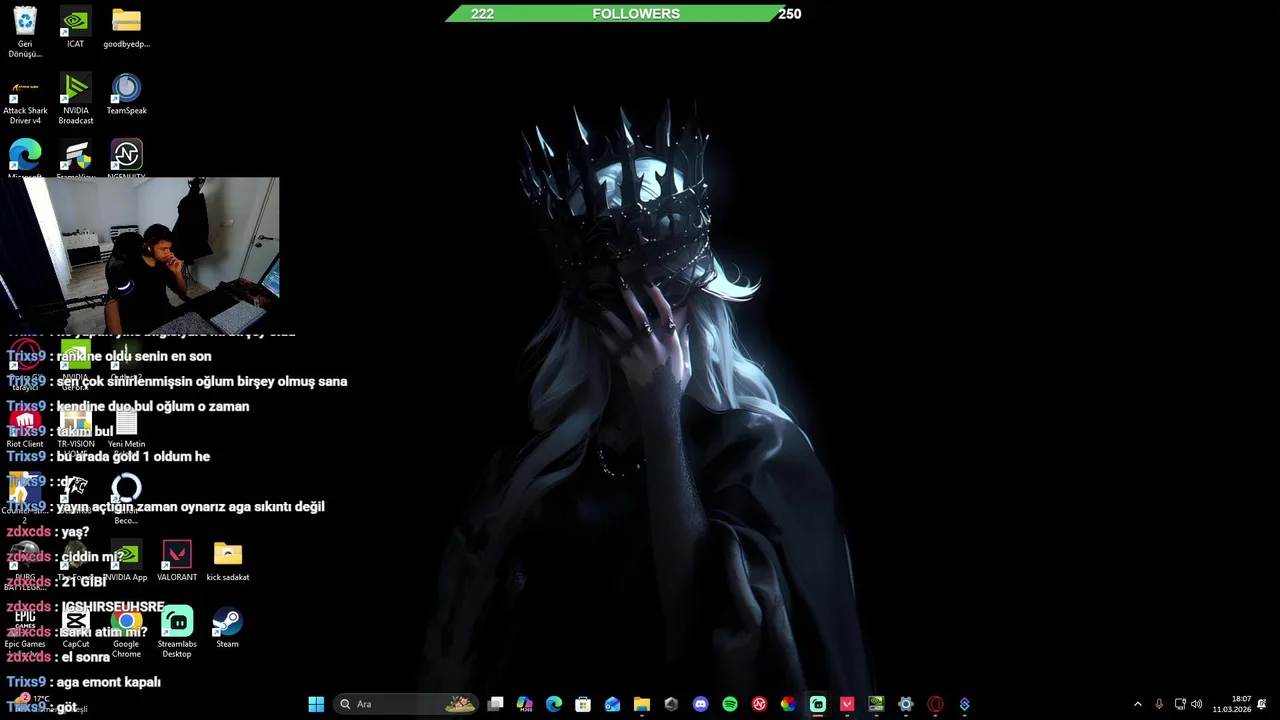Launch NVIDIA App desktop shortcut

click(x=126, y=562)
